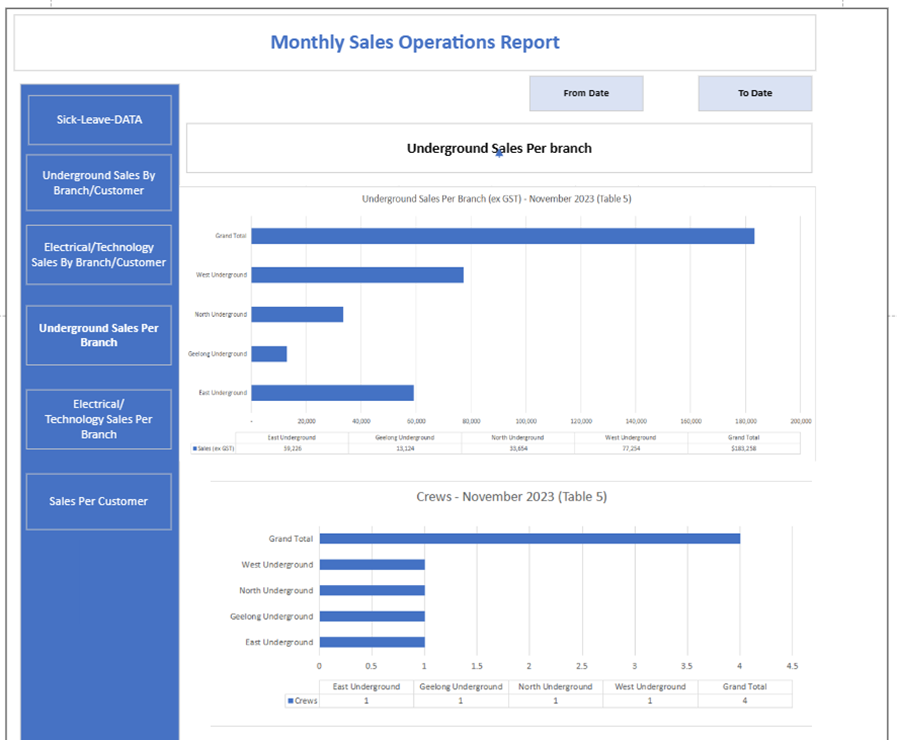The width and height of the screenshot is (897, 740).
Task: Click the Crews legend color marker
Action: (x=291, y=701)
